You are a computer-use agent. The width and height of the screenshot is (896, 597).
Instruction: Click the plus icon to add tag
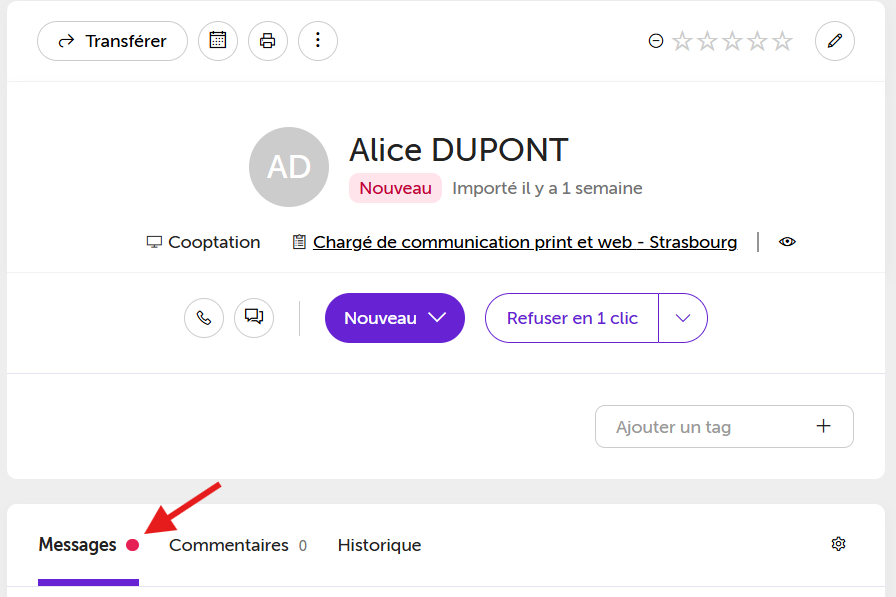pyautogui.click(x=823, y=426)
